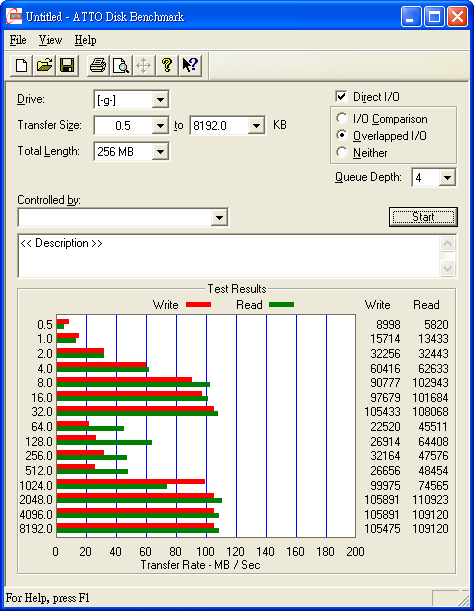Viewport: 474px width, 611px height.
Task: Click the 0.5 KB row label
Action: click(45, 325)
